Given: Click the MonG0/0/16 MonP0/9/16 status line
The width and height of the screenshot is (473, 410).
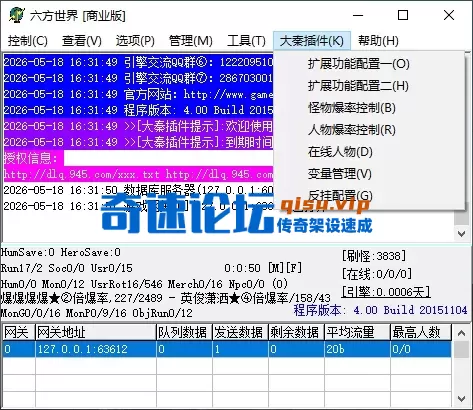Looking at the screenshot, I should (x=97, y=313).
